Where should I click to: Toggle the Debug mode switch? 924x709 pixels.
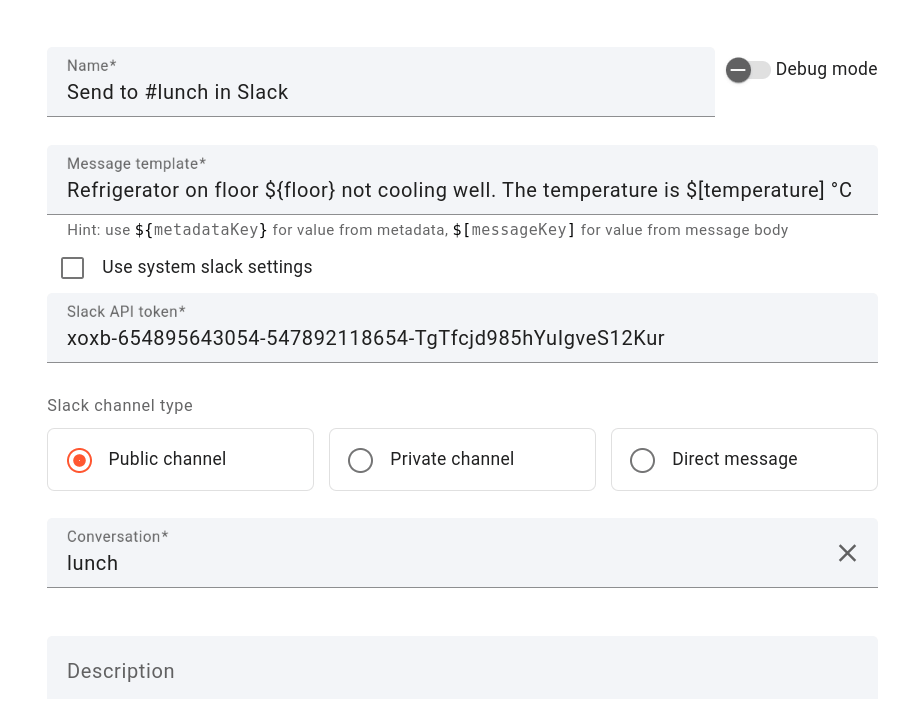[747, 70]
